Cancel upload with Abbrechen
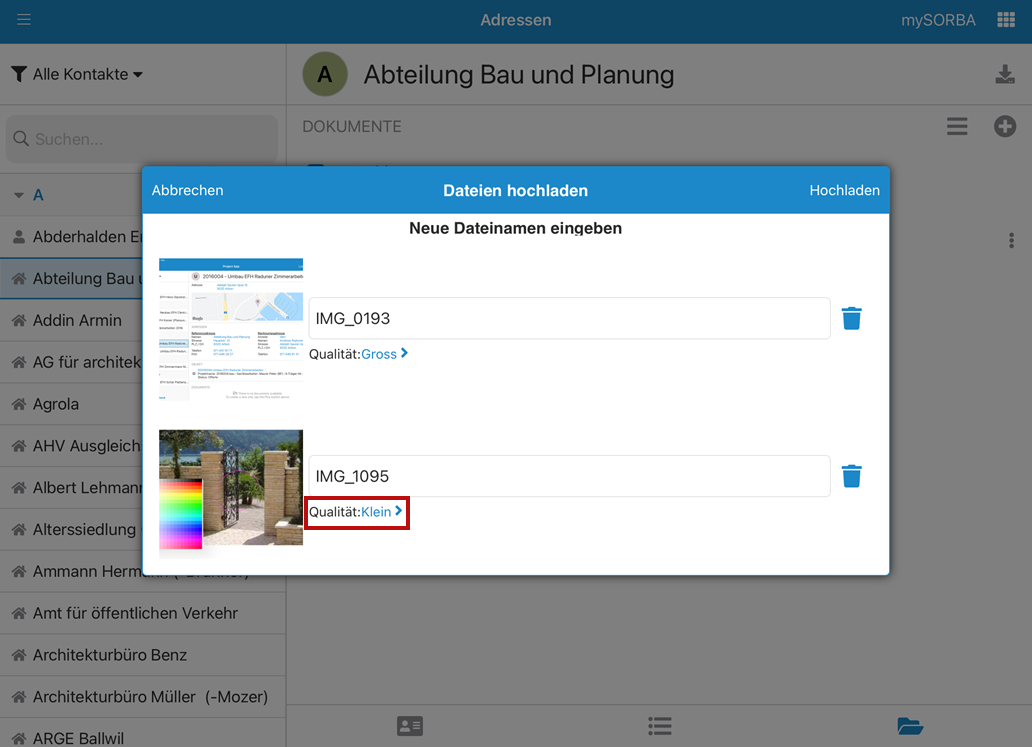Image resolution: width=1032 pixels, height=747 pixels. 188,190
